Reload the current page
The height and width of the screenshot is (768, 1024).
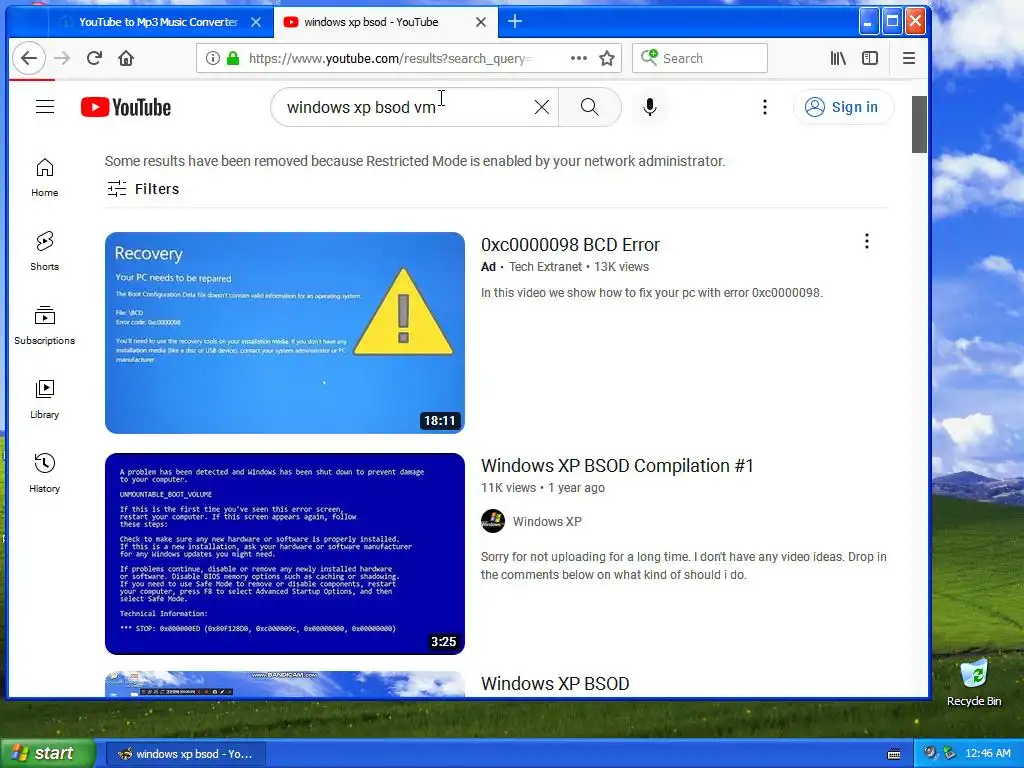94,58
